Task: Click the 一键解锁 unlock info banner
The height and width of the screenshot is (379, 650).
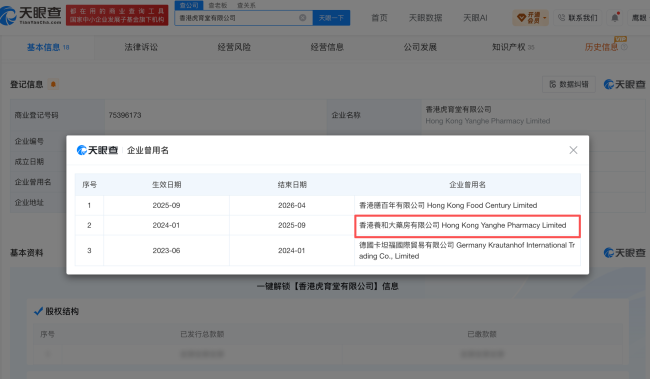Action: click(327, 286)
